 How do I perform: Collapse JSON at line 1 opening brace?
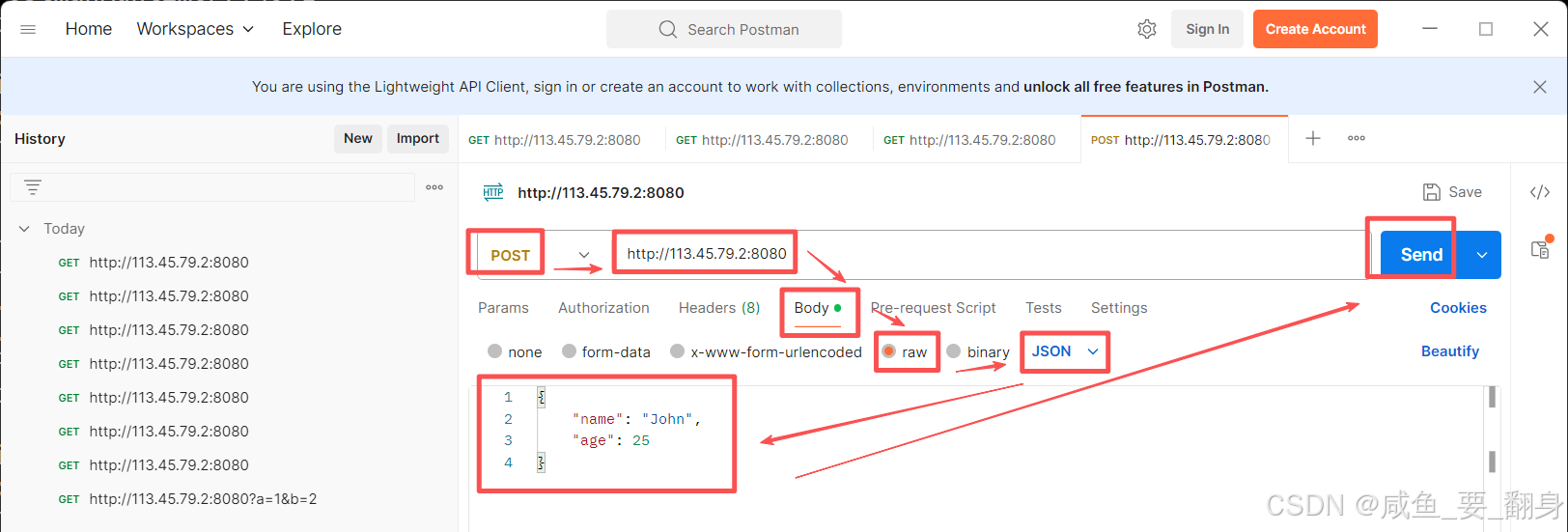(541, 397)
